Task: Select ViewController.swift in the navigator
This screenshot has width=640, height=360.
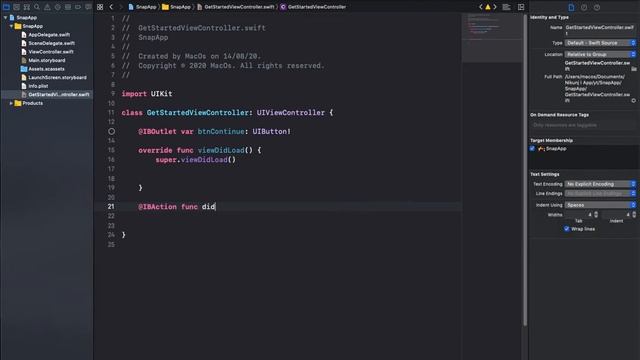Action: (47, 52)
